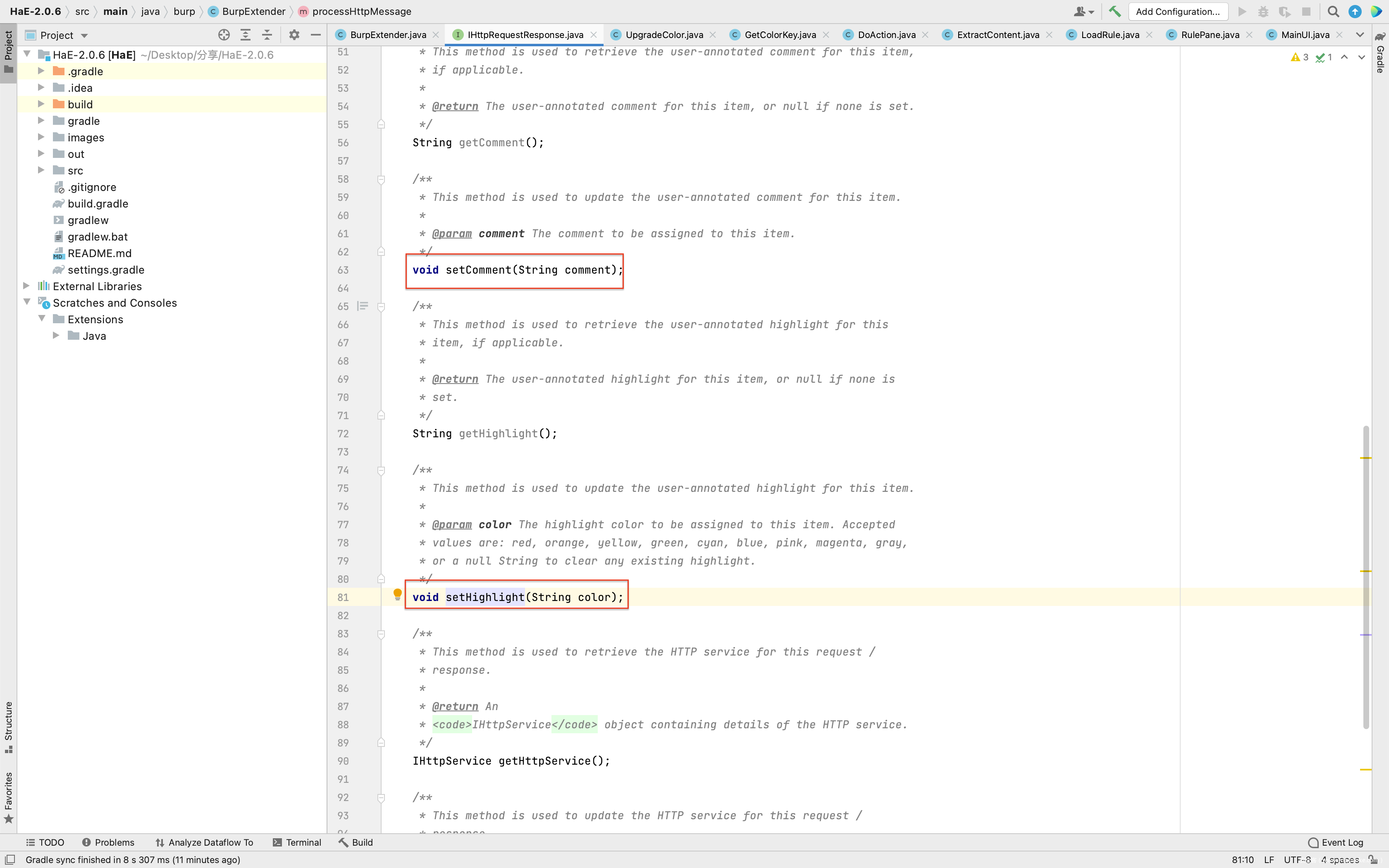Viewport: 1389px width, 868px height.
Task: Switch to the UpgradeColor.java tab
Action: [663, 35]
